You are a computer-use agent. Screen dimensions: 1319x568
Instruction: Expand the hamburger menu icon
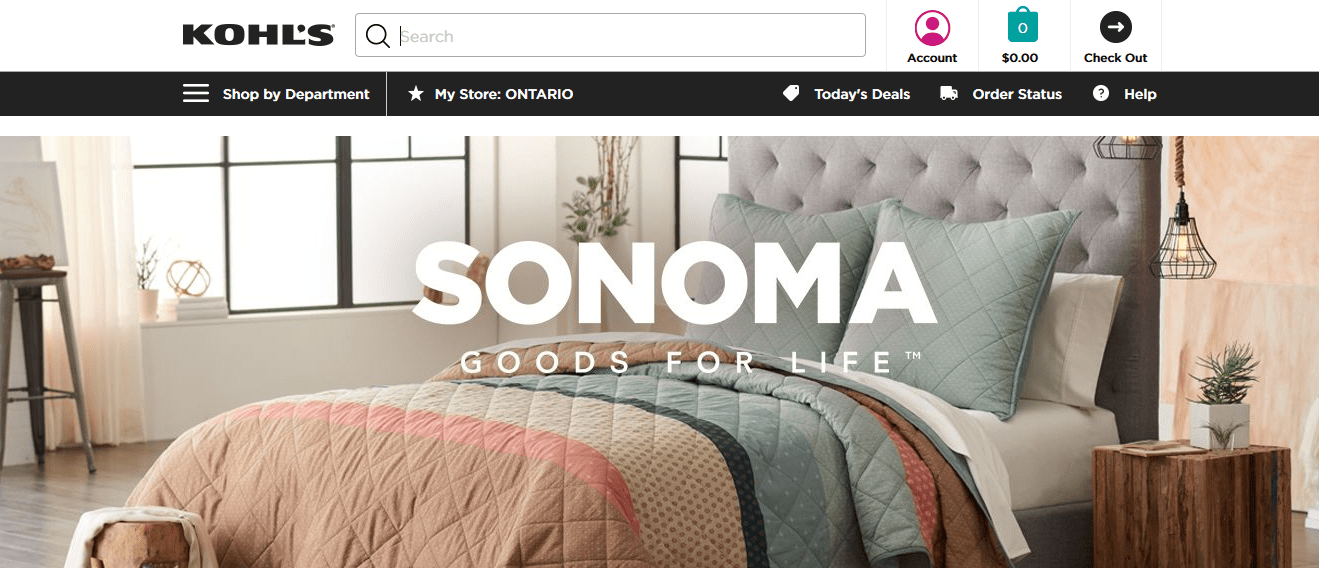pyautogui.click(x=196, y=94)
